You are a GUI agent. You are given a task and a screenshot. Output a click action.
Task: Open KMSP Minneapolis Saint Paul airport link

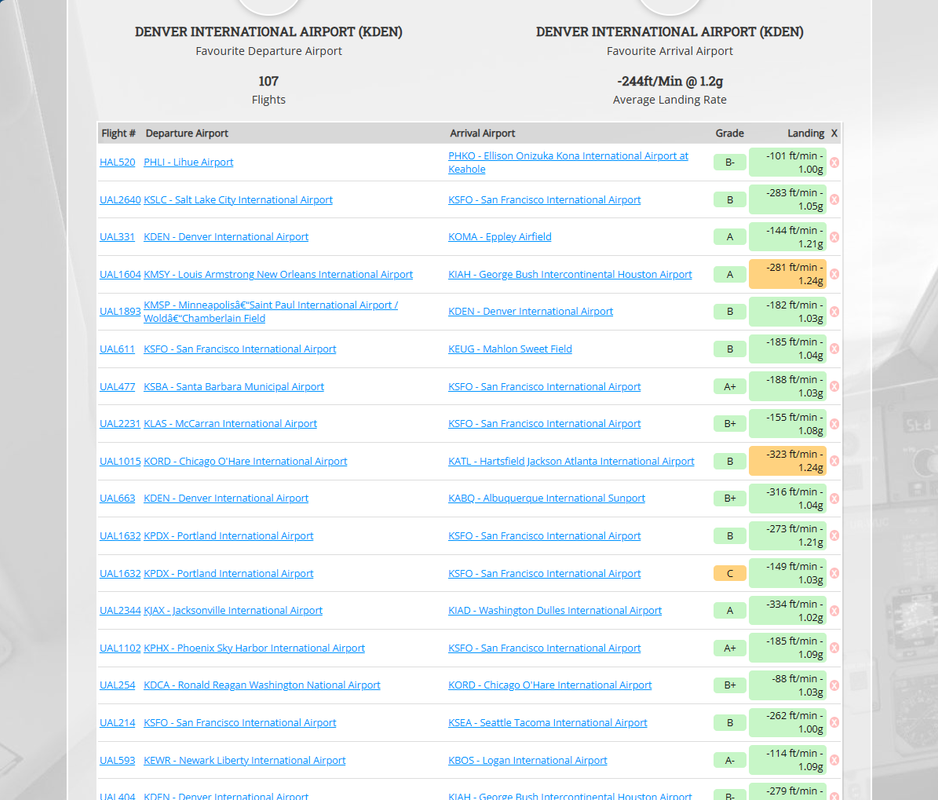[x=271, y=312]
